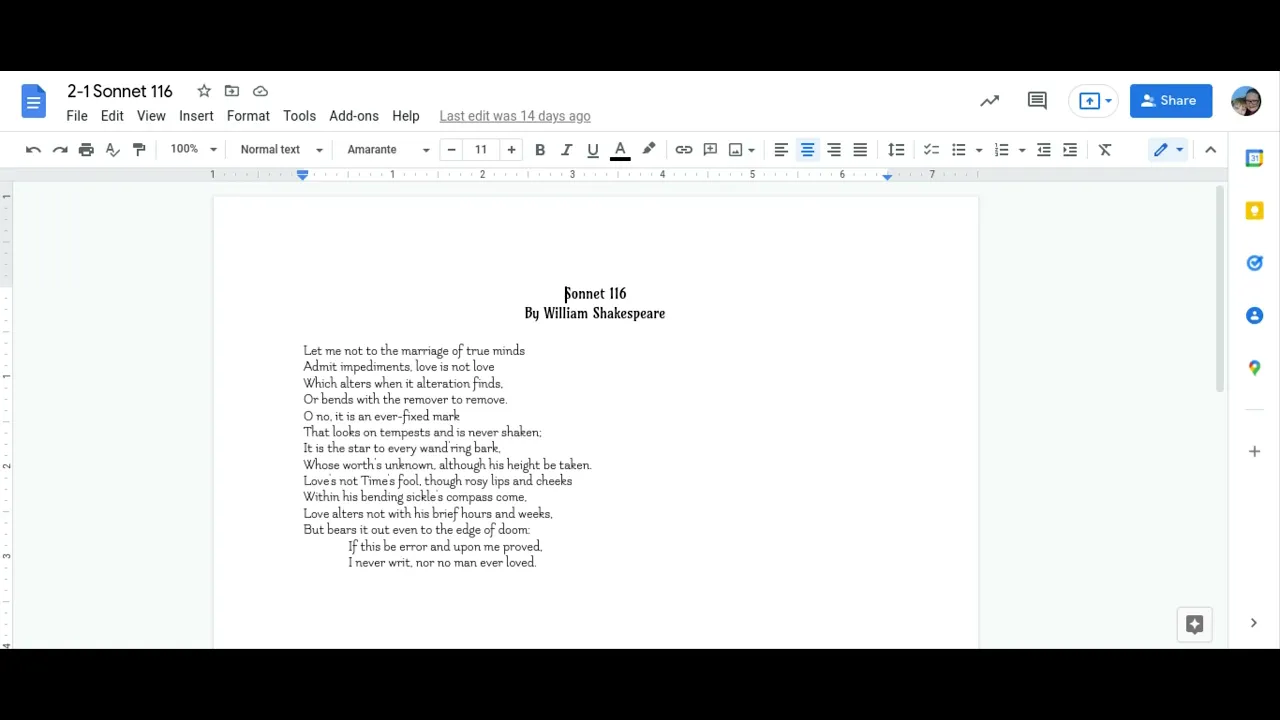
Task: Increase font size with plus button
Action: (511, 150)
